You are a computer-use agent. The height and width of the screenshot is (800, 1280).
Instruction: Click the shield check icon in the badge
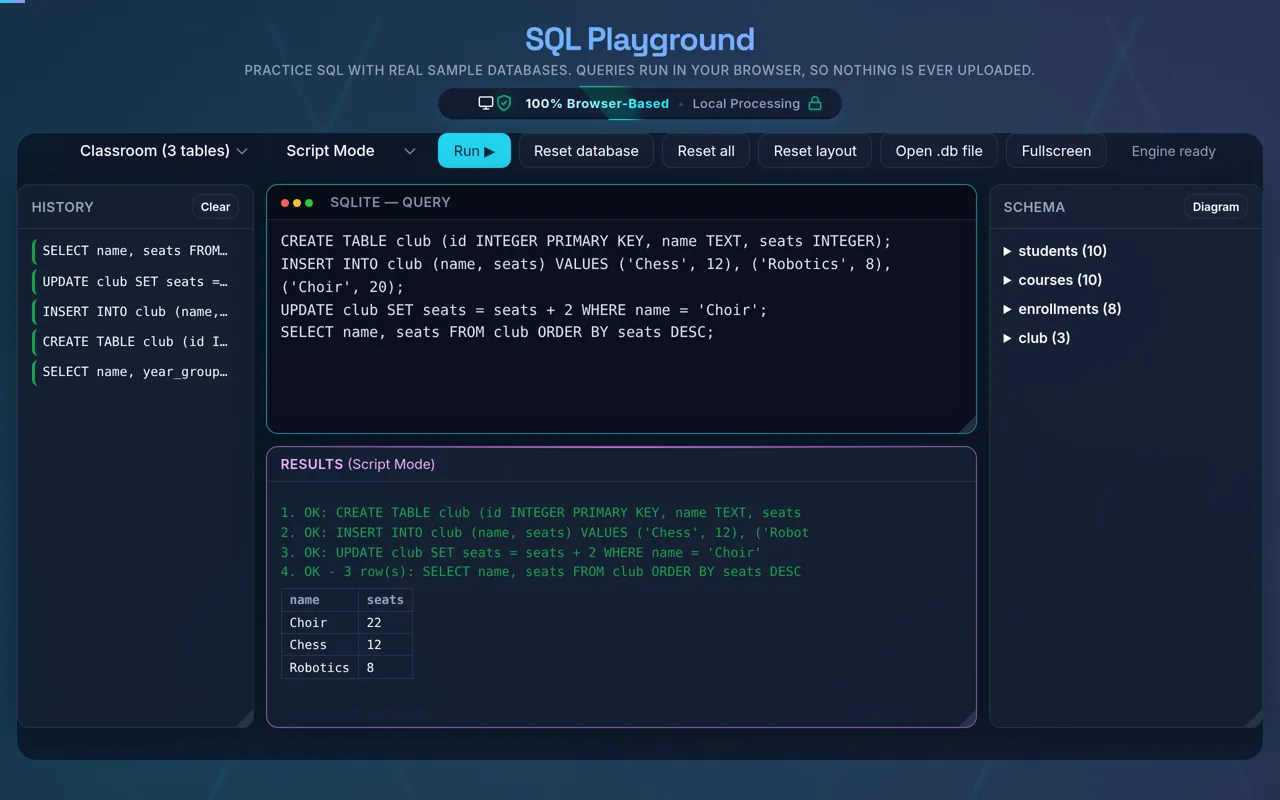(x=504, y=103)
